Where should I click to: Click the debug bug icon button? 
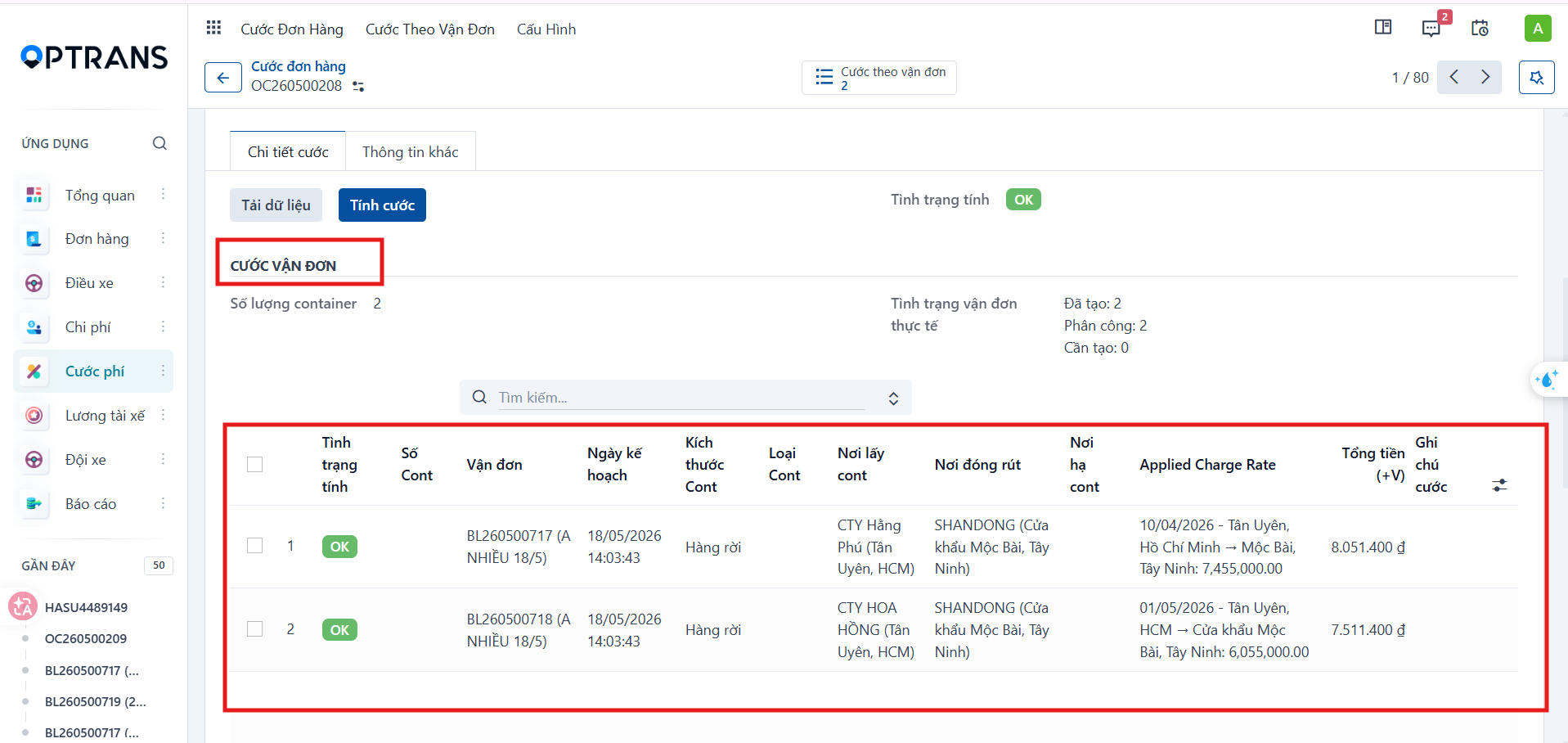click(x=1537, y=78)
